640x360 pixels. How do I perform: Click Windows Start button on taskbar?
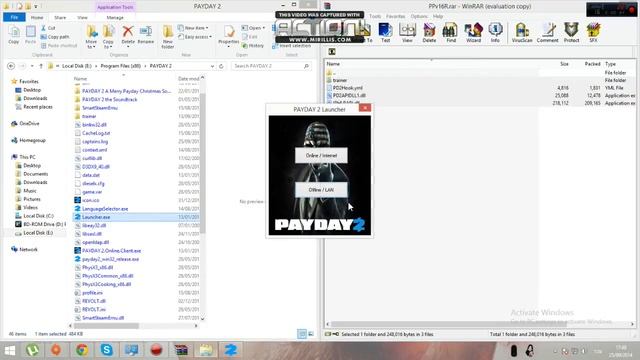[9, 351]
